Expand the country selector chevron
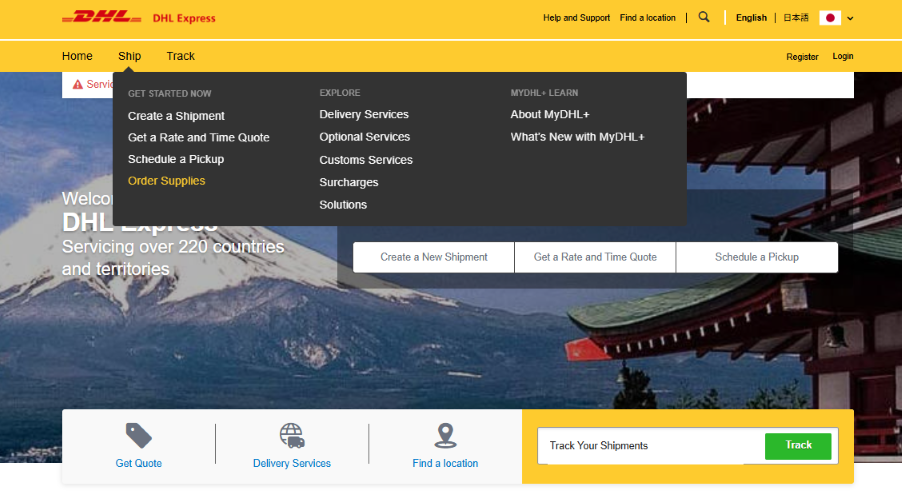This screenshot has height=499, width=902. click(850, 19)
